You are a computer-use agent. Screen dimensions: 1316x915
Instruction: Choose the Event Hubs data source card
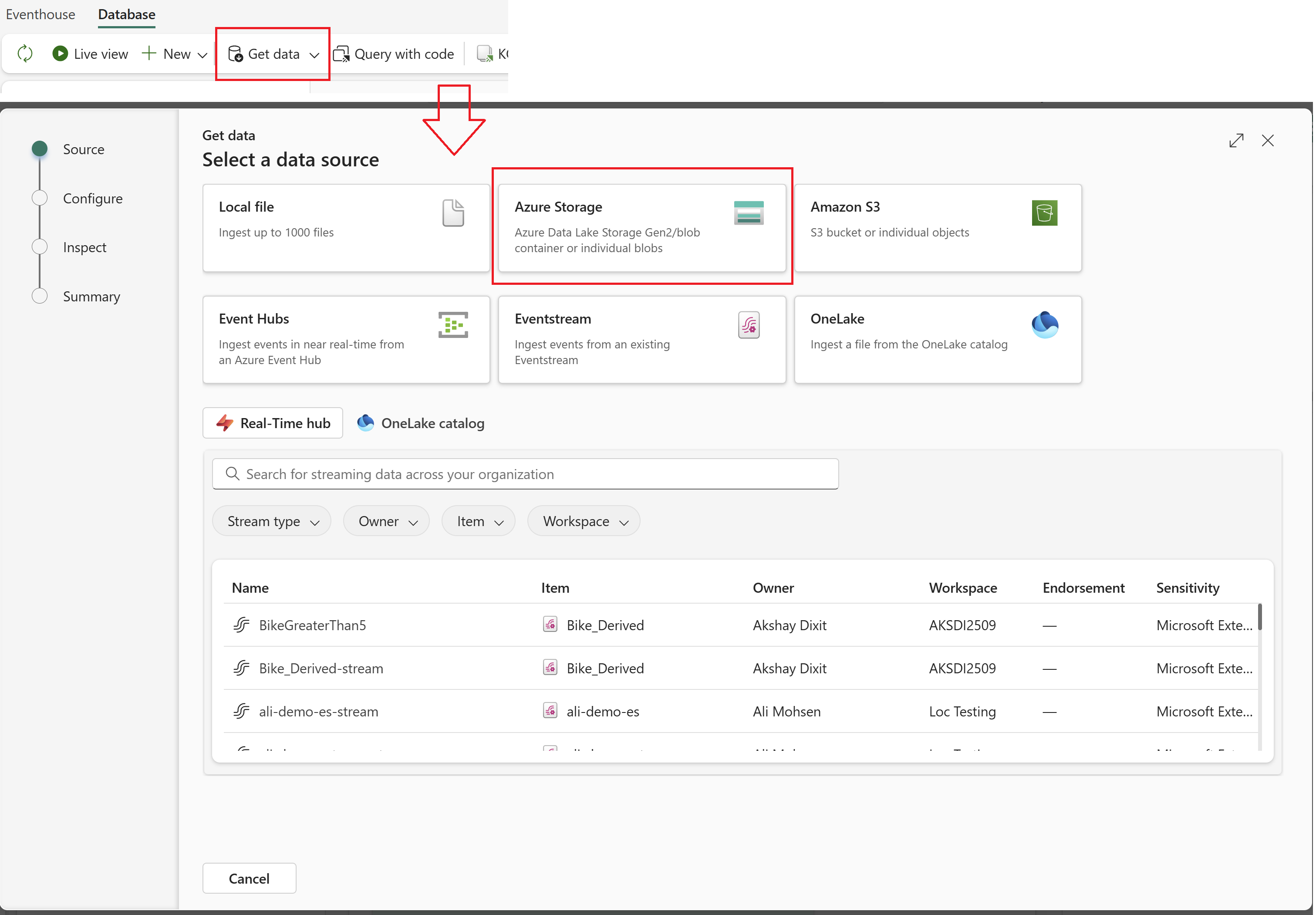(x=347, y=340)
